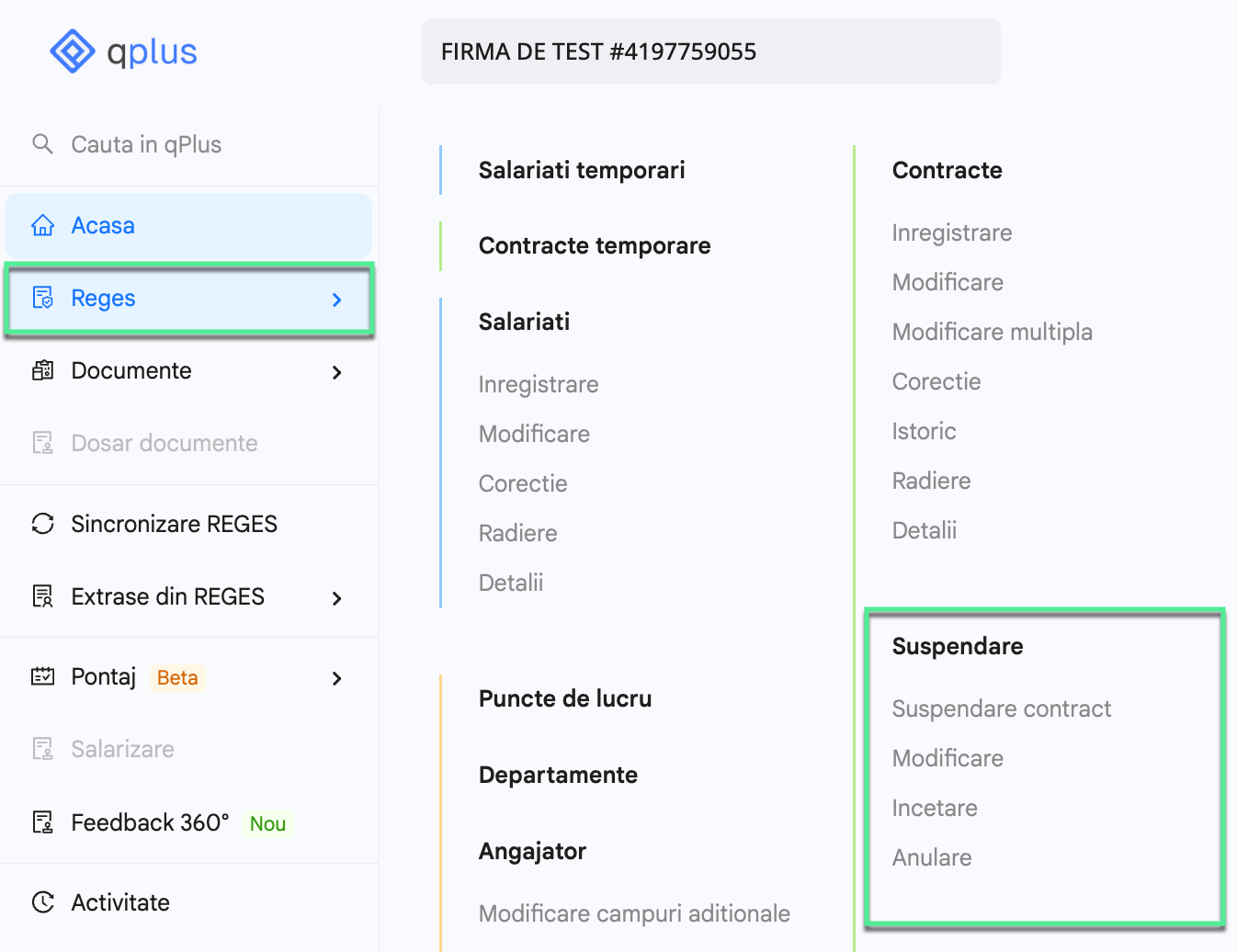Expand the Pontaj submenu chevron
The height and width of the screenshot is (952, 1237).
coord(336,678)
